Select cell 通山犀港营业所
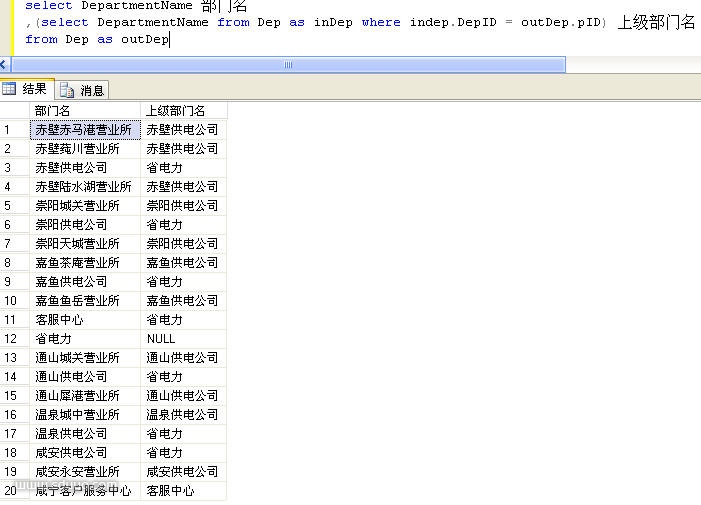Image resolution: width=701 pixels, height=505 pixels. (x=85, y=396)
